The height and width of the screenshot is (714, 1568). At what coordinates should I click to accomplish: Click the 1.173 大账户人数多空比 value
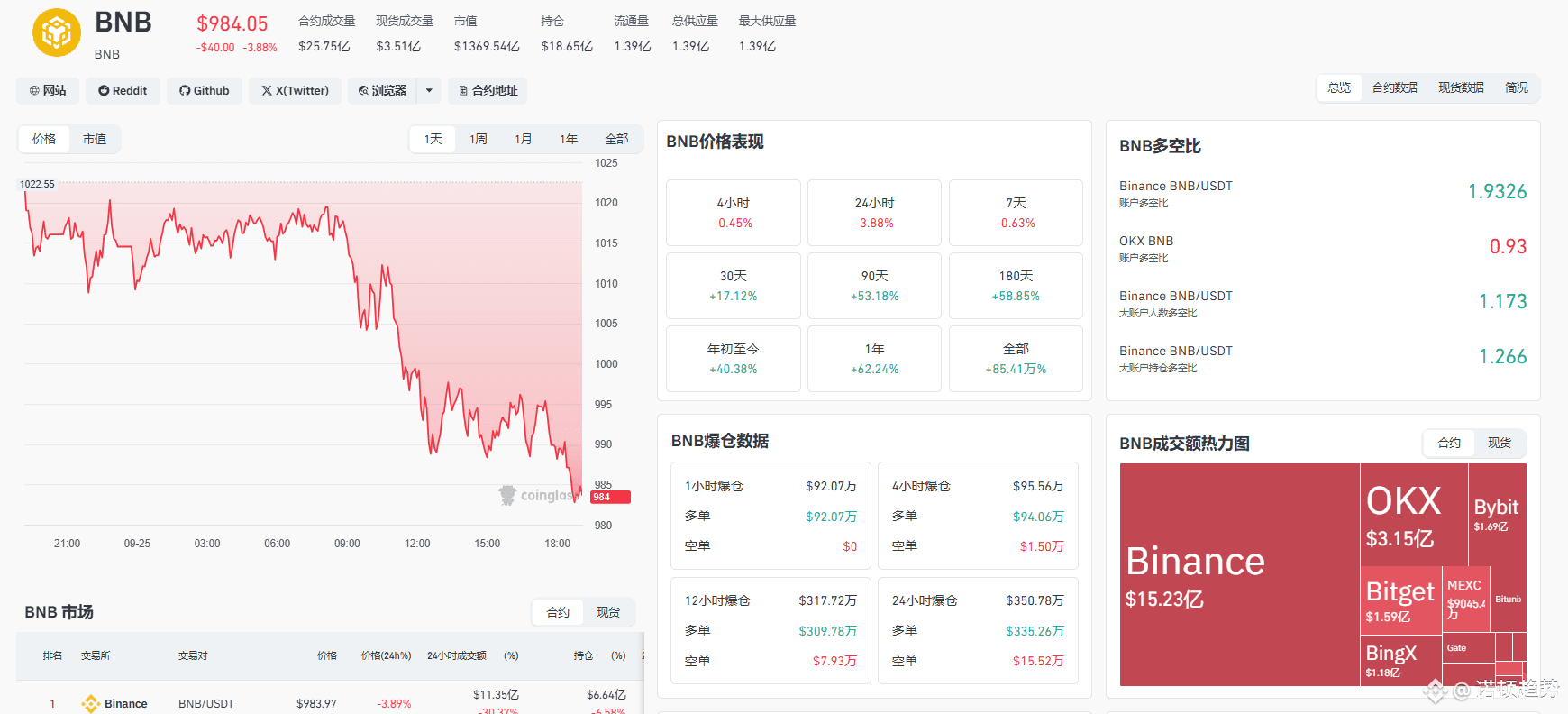click(1502, 301)
